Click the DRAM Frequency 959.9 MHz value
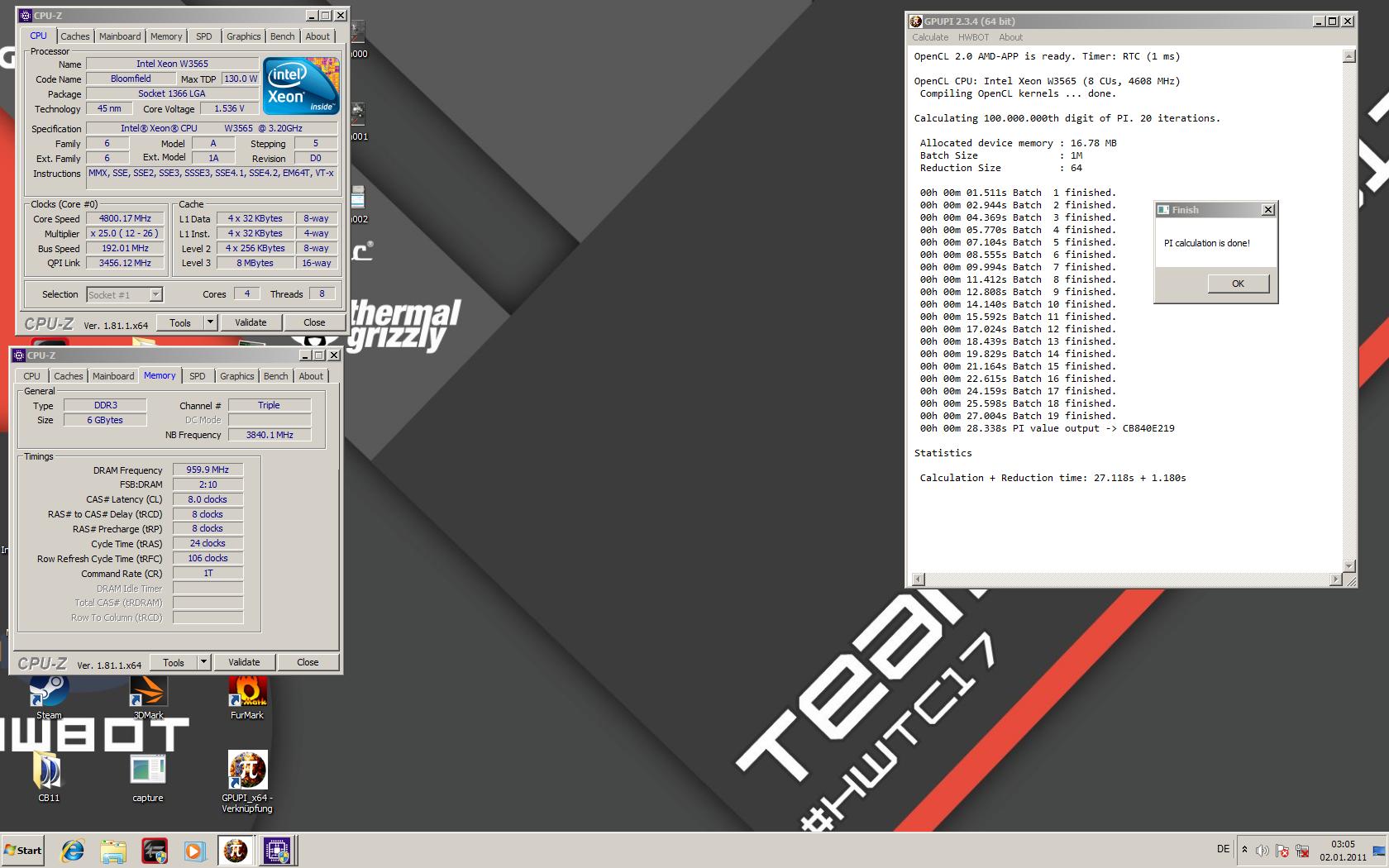This screenshot has height=868, width=1389. point(208,470)
